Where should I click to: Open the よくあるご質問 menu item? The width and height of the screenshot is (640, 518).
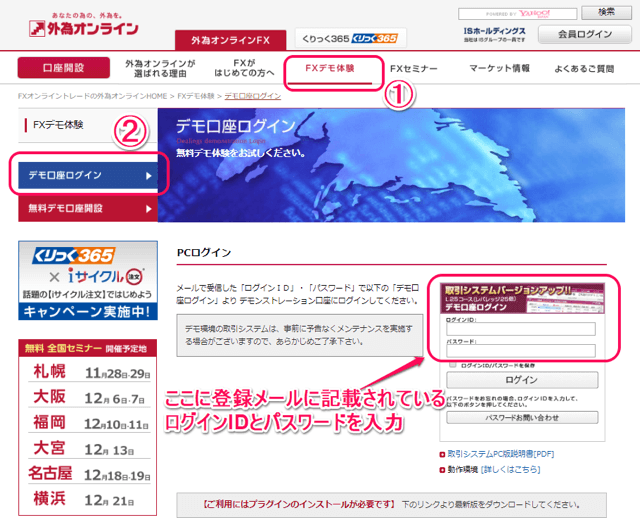(584, 69)
